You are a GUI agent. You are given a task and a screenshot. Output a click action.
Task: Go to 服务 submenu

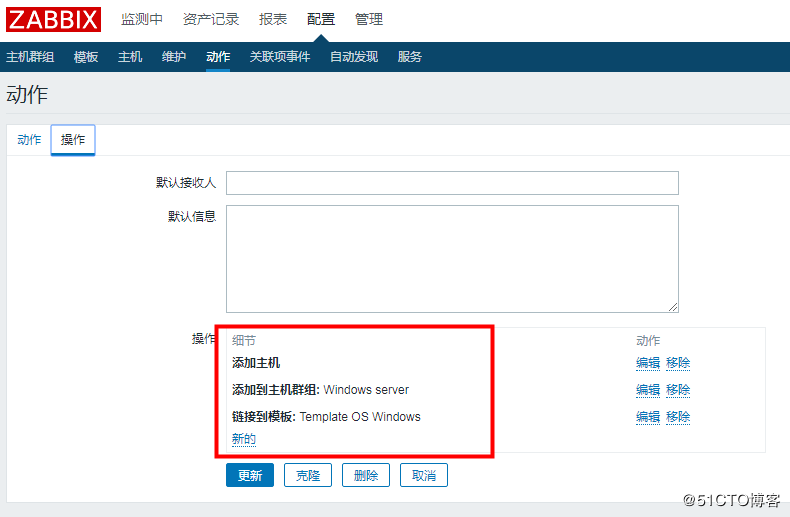410,57
